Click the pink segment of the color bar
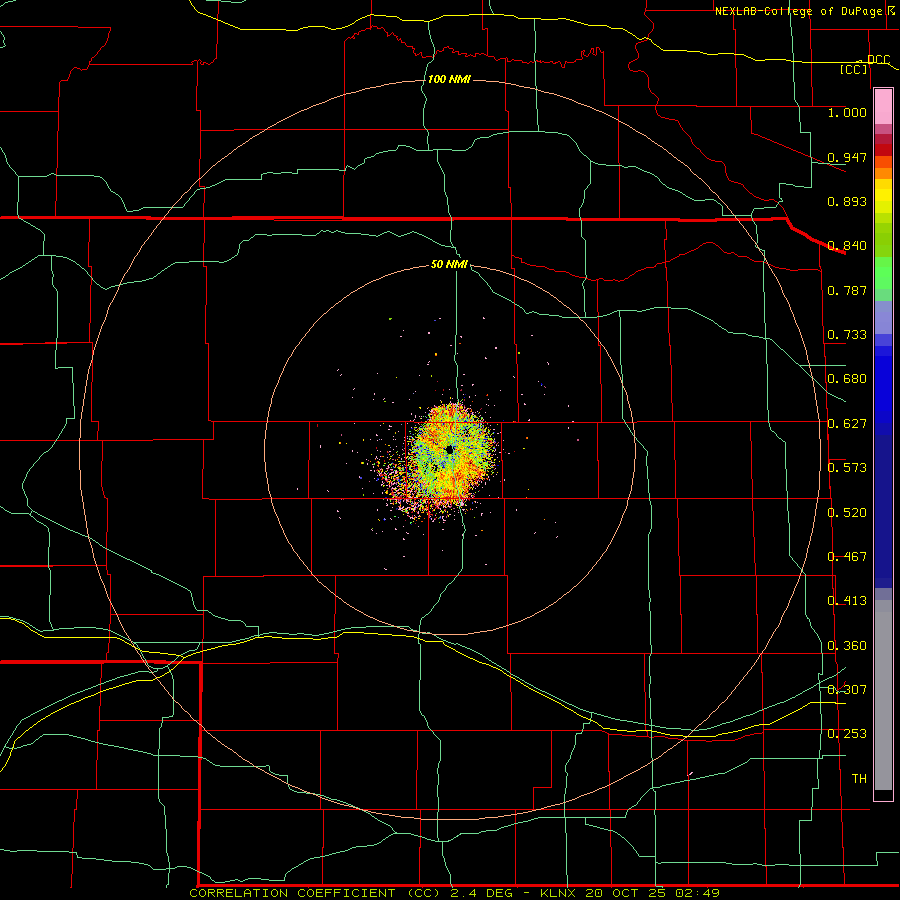The height and width of the screenshot is (900, 900). pyautogui.click(x=883, y=107)
